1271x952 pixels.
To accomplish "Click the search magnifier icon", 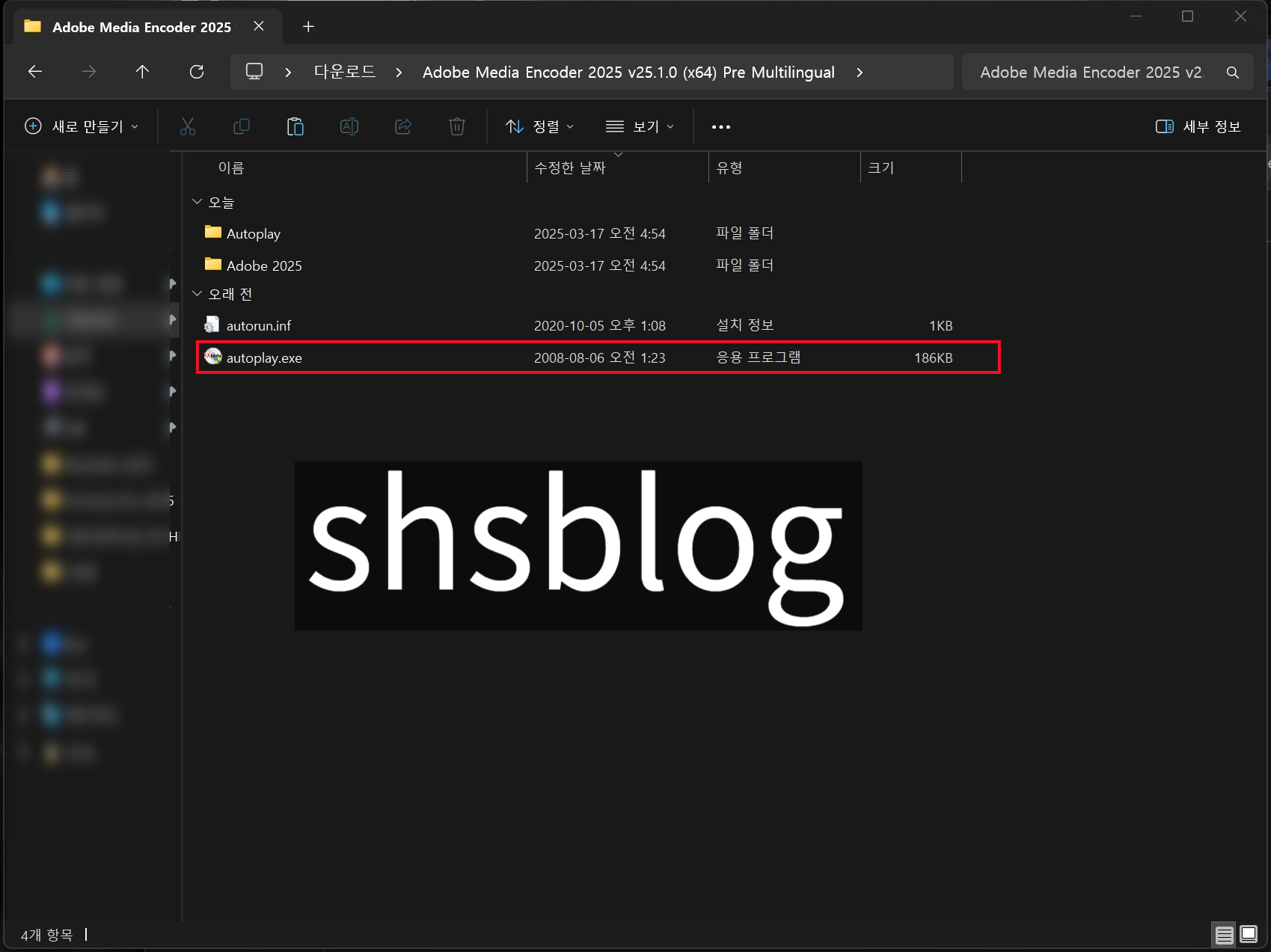I will [x=1233, y=73].
